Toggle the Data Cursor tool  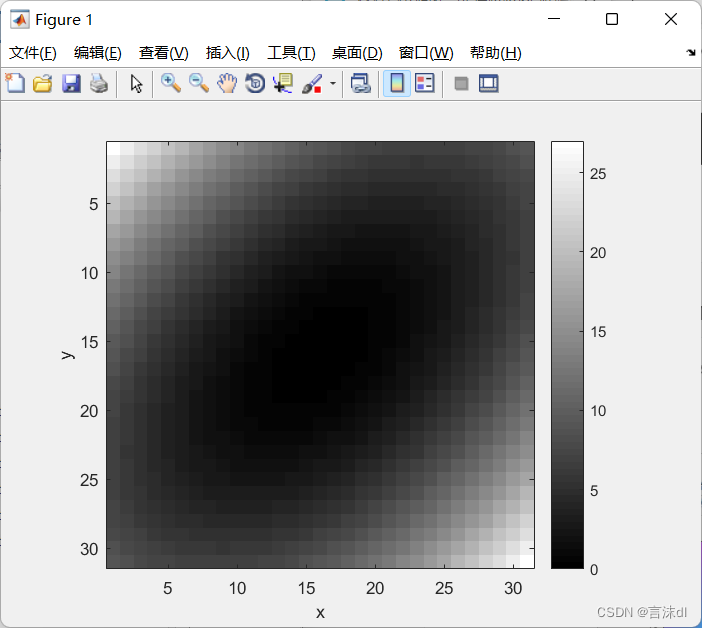pyautogui.click(x=283, y=84)
